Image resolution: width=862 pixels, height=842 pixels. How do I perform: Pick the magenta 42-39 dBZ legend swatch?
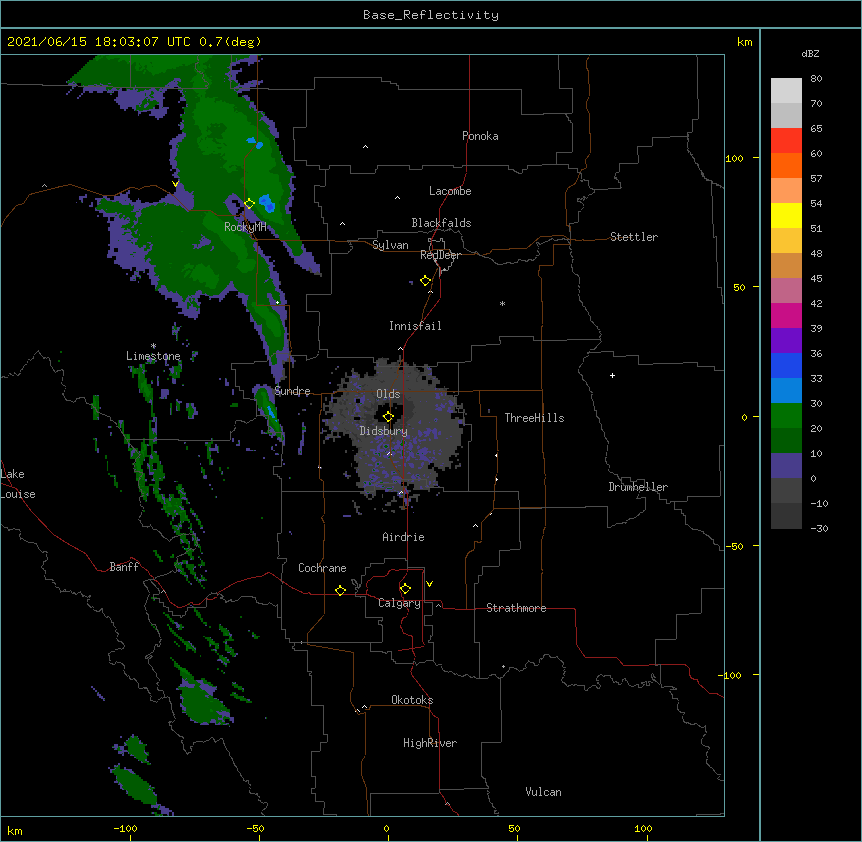pos(786,315)
